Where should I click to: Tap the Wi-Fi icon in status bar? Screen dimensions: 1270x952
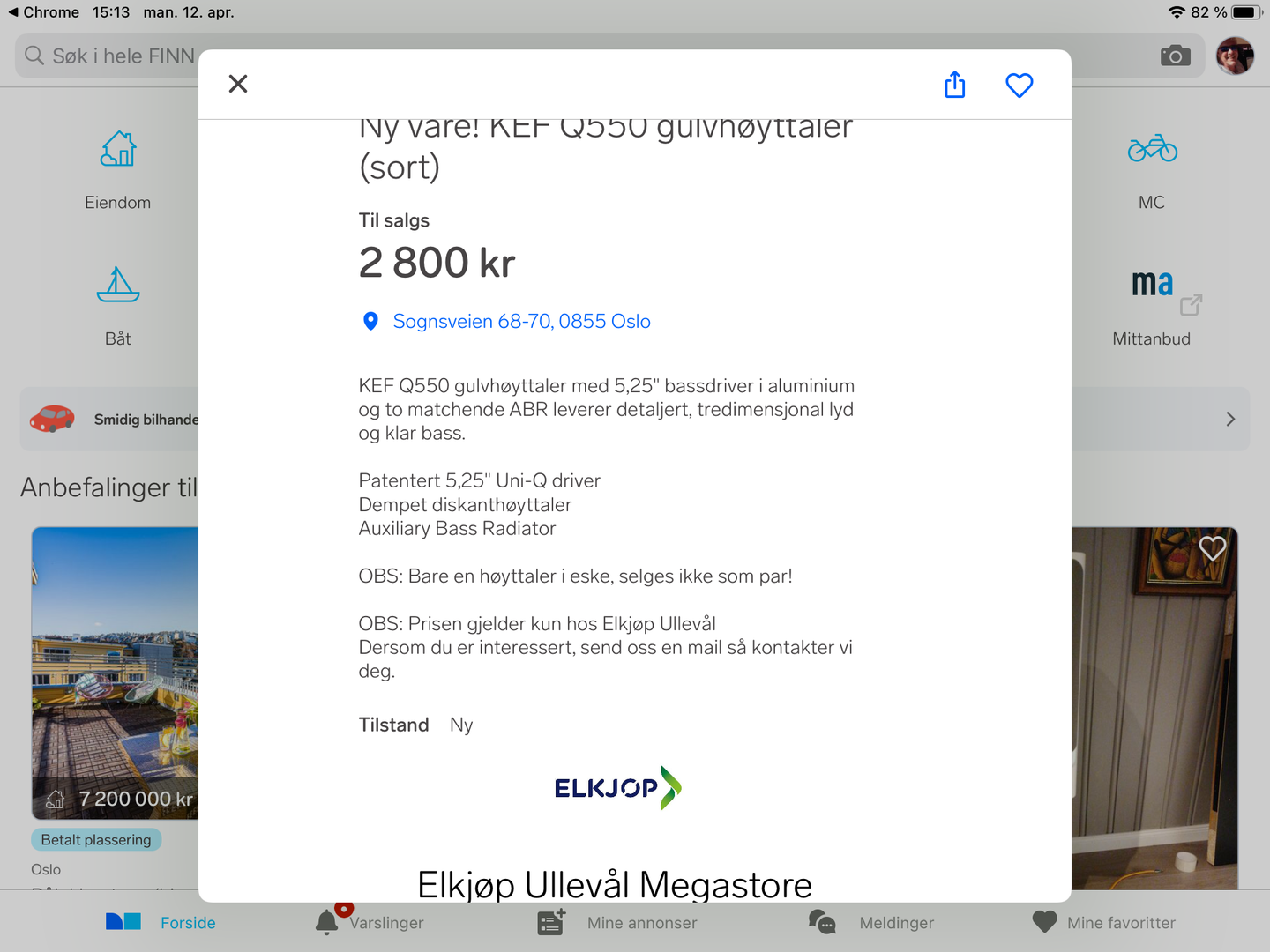tap(1177, 12)
